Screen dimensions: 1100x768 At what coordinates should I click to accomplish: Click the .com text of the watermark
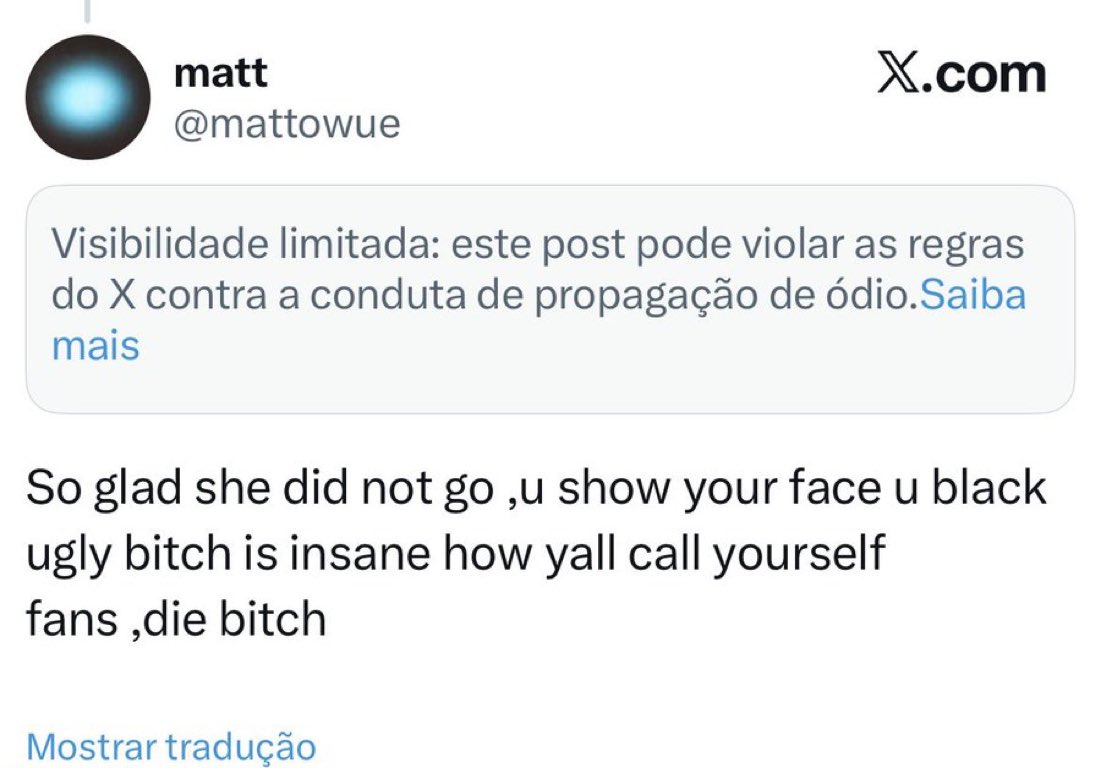984,74
